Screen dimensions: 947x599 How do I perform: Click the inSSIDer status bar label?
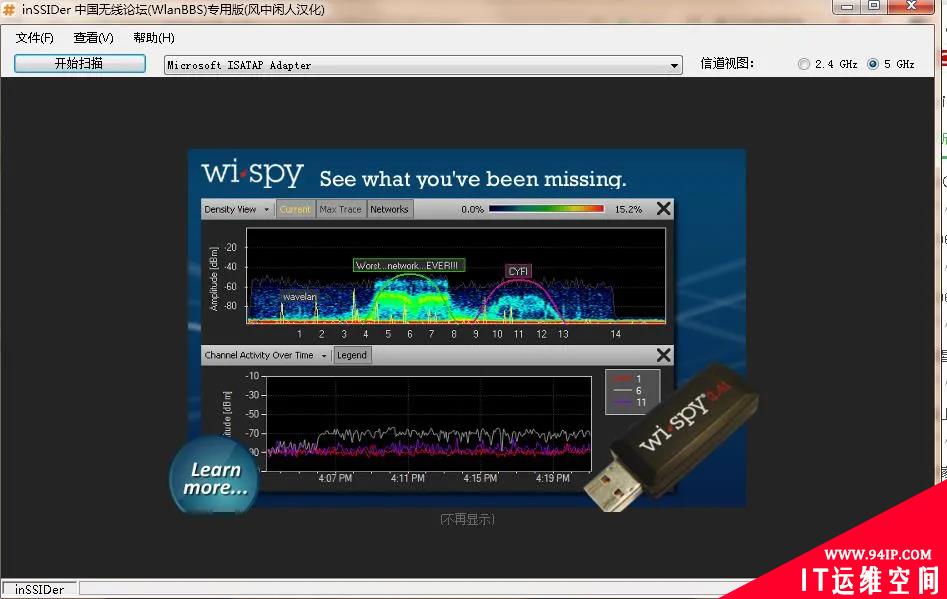pos(40,589)
